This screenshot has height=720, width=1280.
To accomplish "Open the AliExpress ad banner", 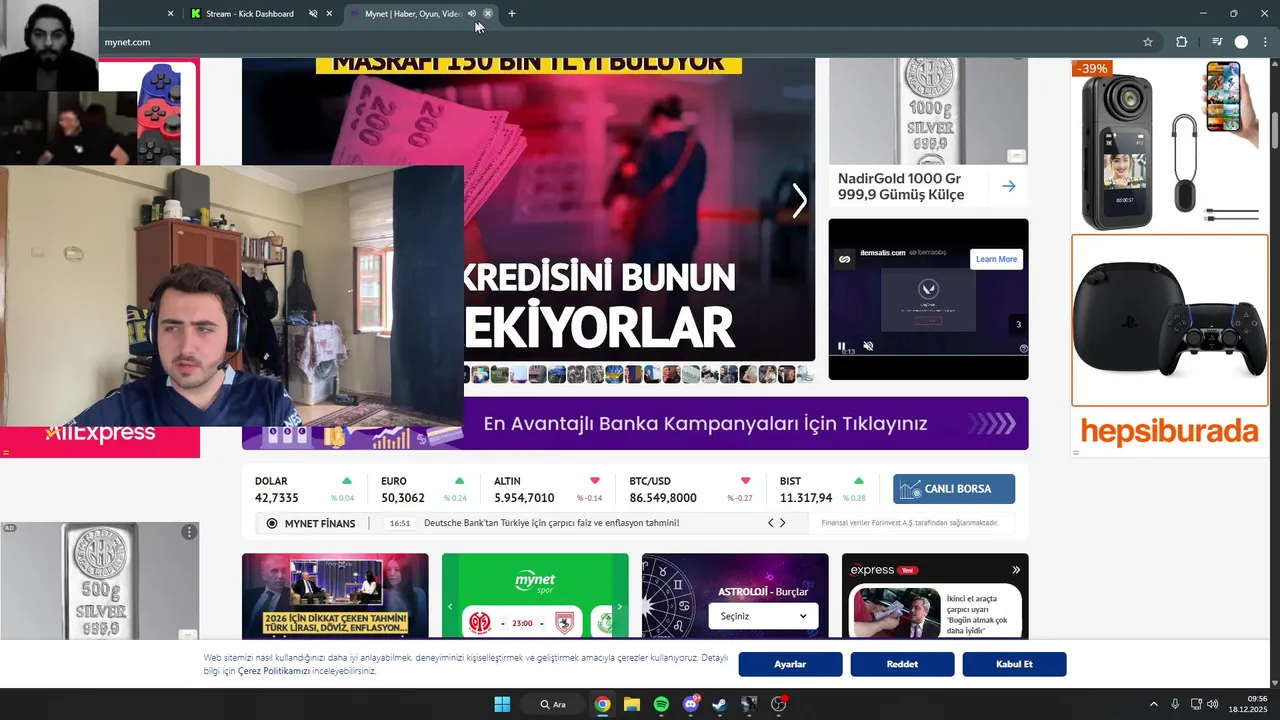I will click(x=100, y=434).
